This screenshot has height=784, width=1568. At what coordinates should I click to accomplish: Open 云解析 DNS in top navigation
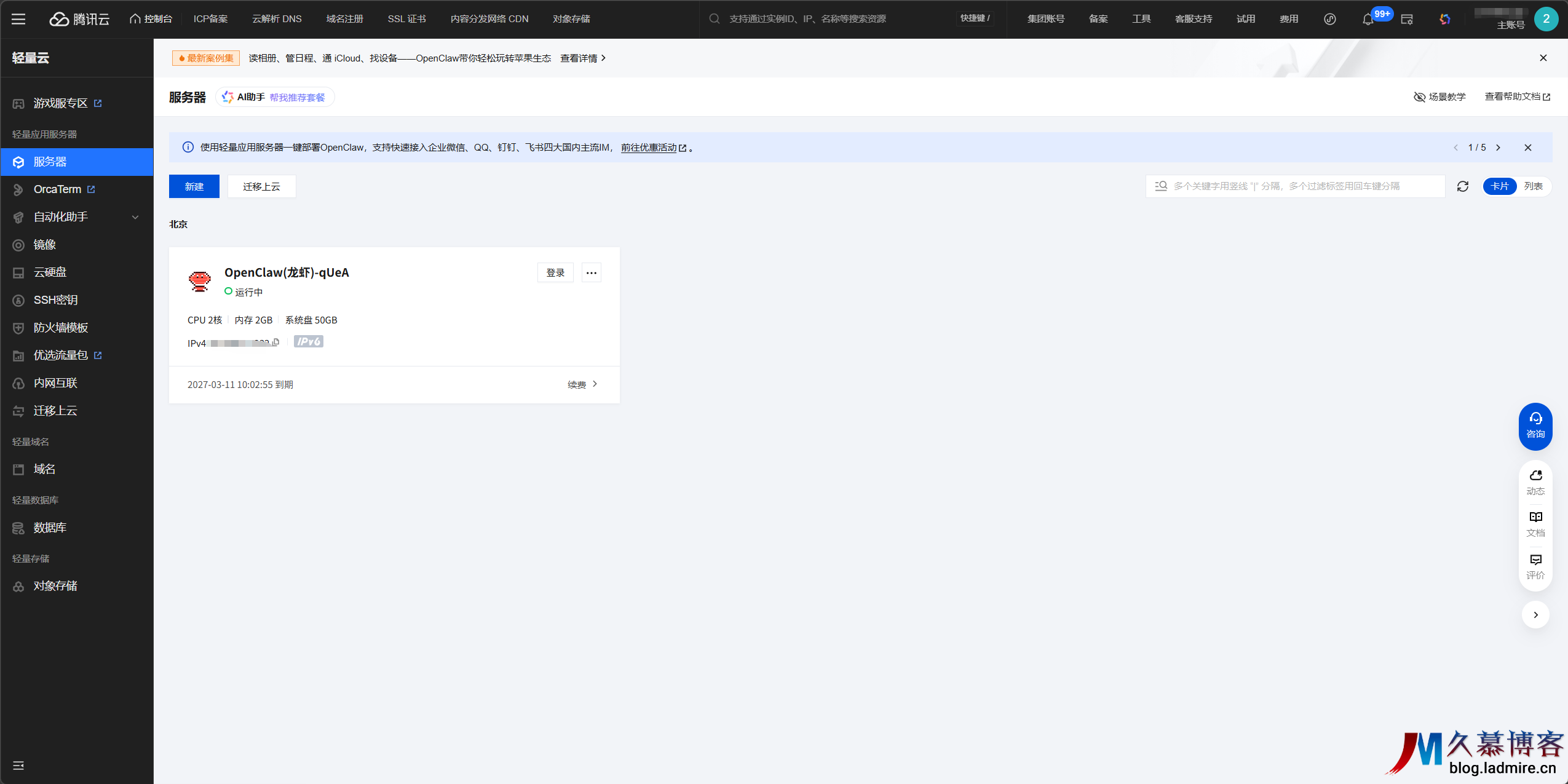point(277,19)
